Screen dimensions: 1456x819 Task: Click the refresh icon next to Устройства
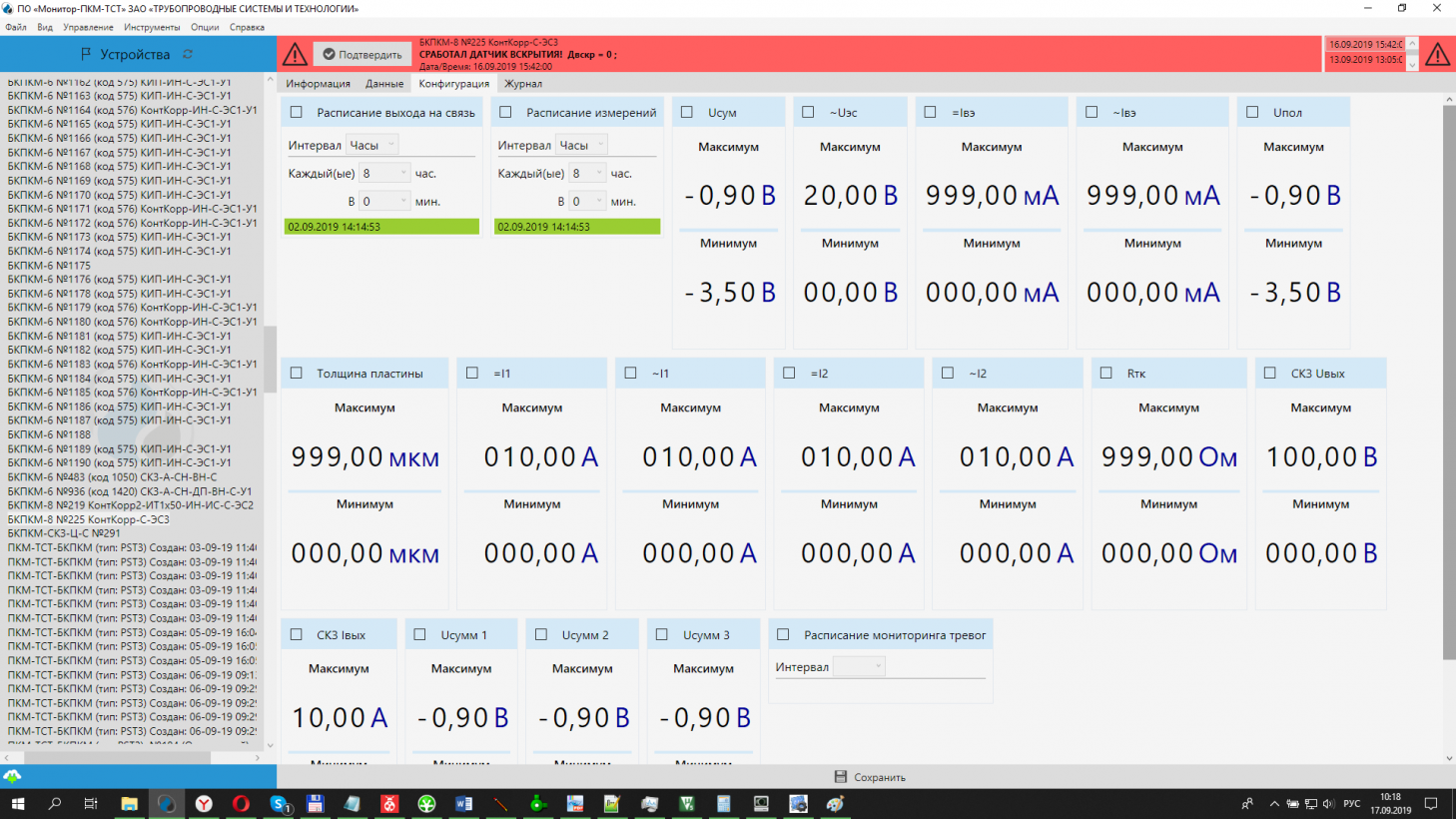188,54
